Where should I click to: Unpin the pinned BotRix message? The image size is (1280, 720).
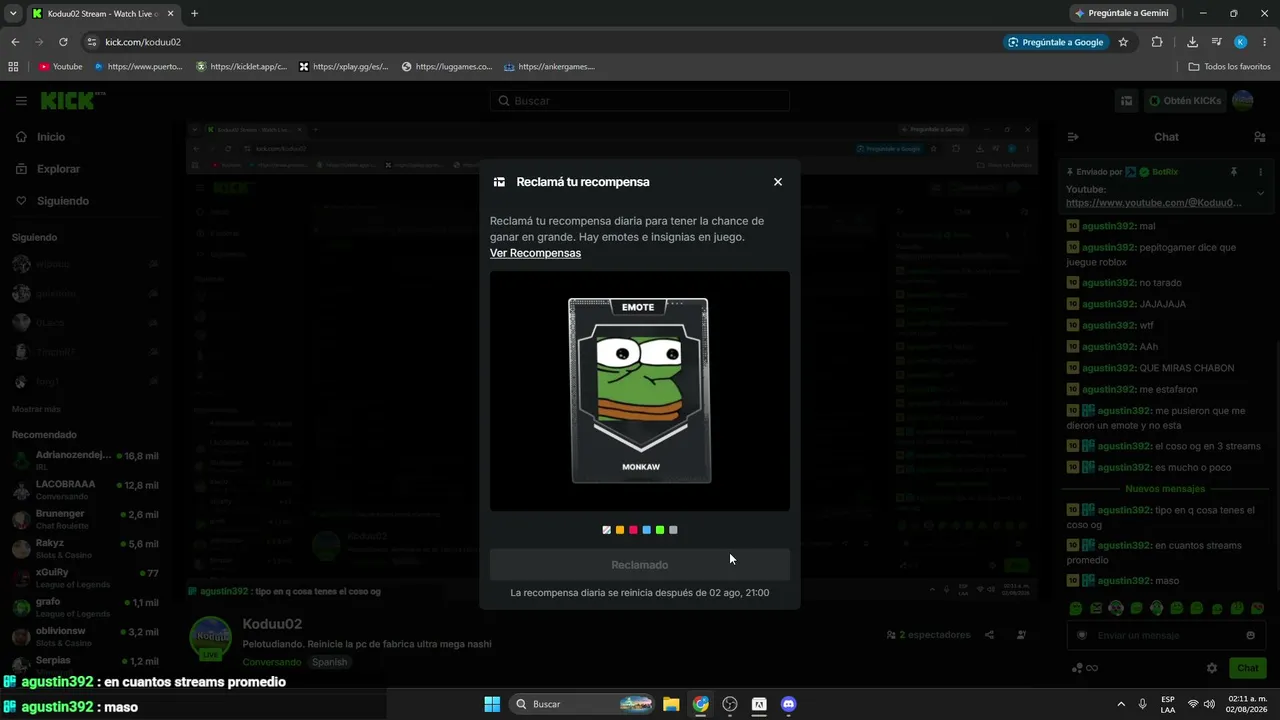(x=1234, y=172)
